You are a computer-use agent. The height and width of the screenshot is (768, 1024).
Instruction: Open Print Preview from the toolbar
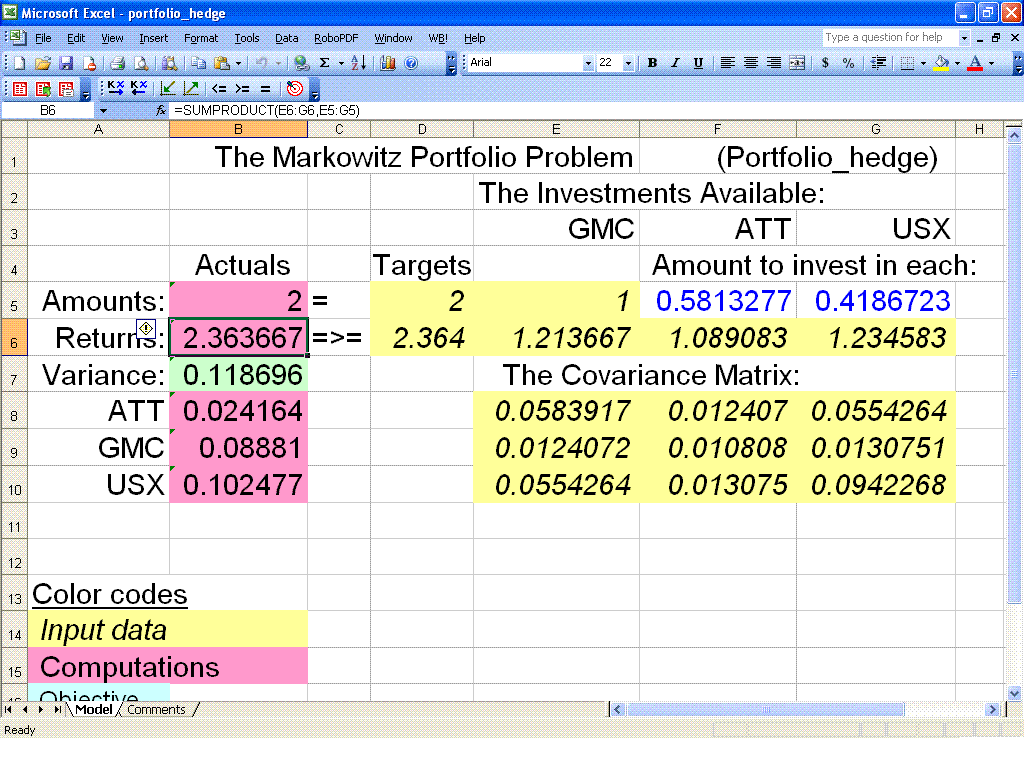tap(141, 63)
